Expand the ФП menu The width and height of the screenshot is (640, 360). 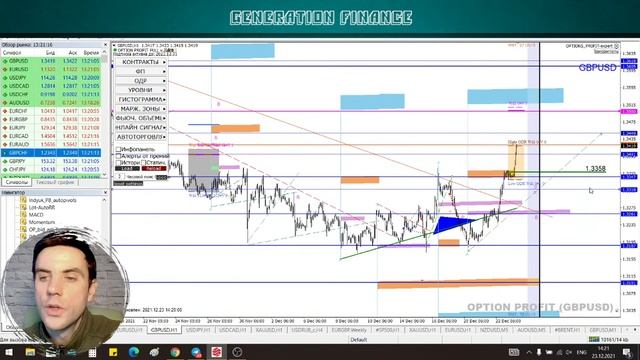point(141,71)
